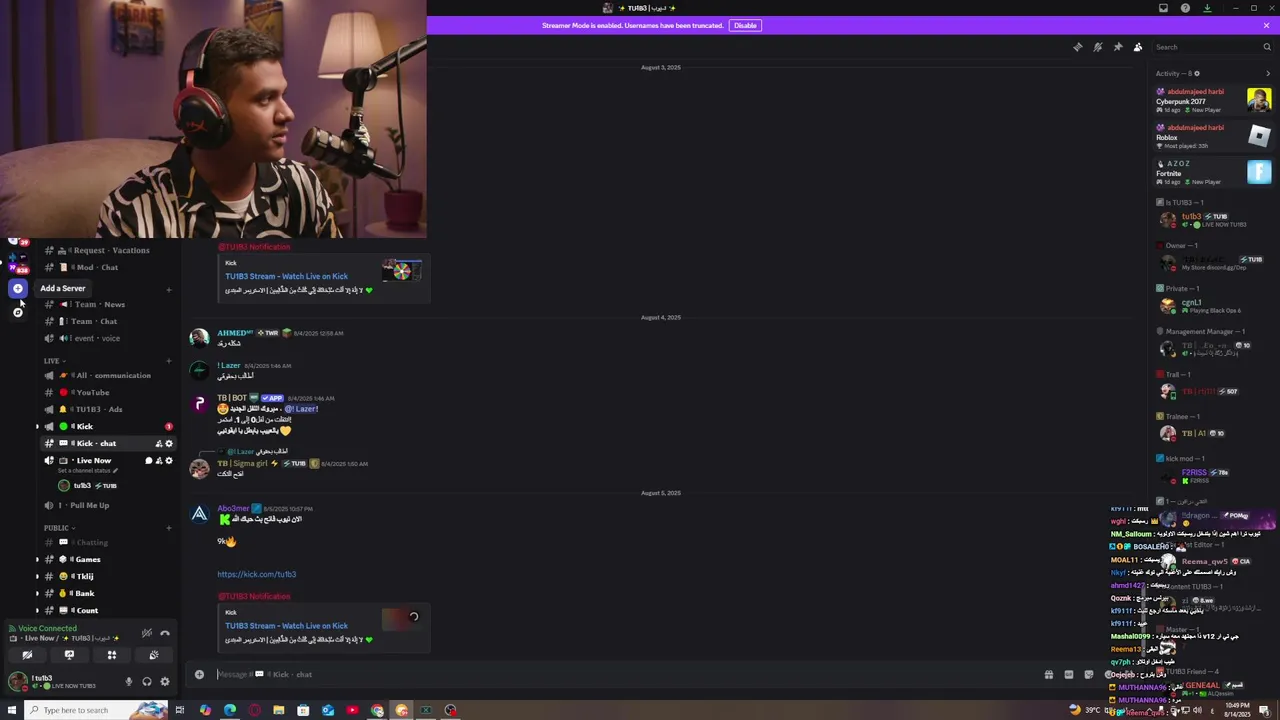1280x720 pixels.
Task: Expand the Games channel arrow
Action: [x=38, y=559]
